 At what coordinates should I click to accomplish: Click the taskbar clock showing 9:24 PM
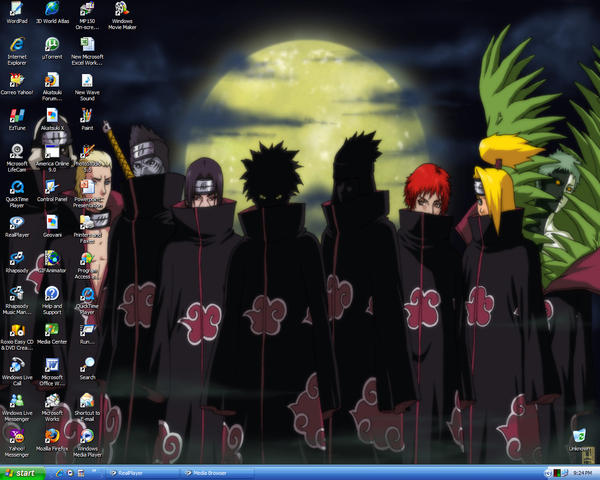(x=582, y=473)
